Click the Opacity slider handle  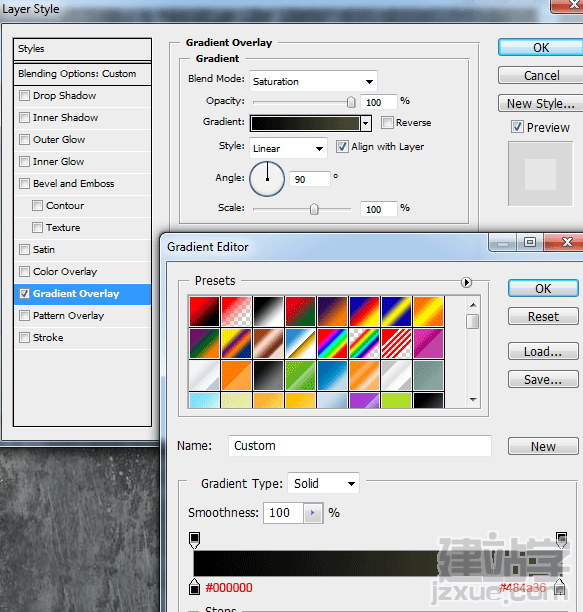pyautogui.click(x=351, y=102)
